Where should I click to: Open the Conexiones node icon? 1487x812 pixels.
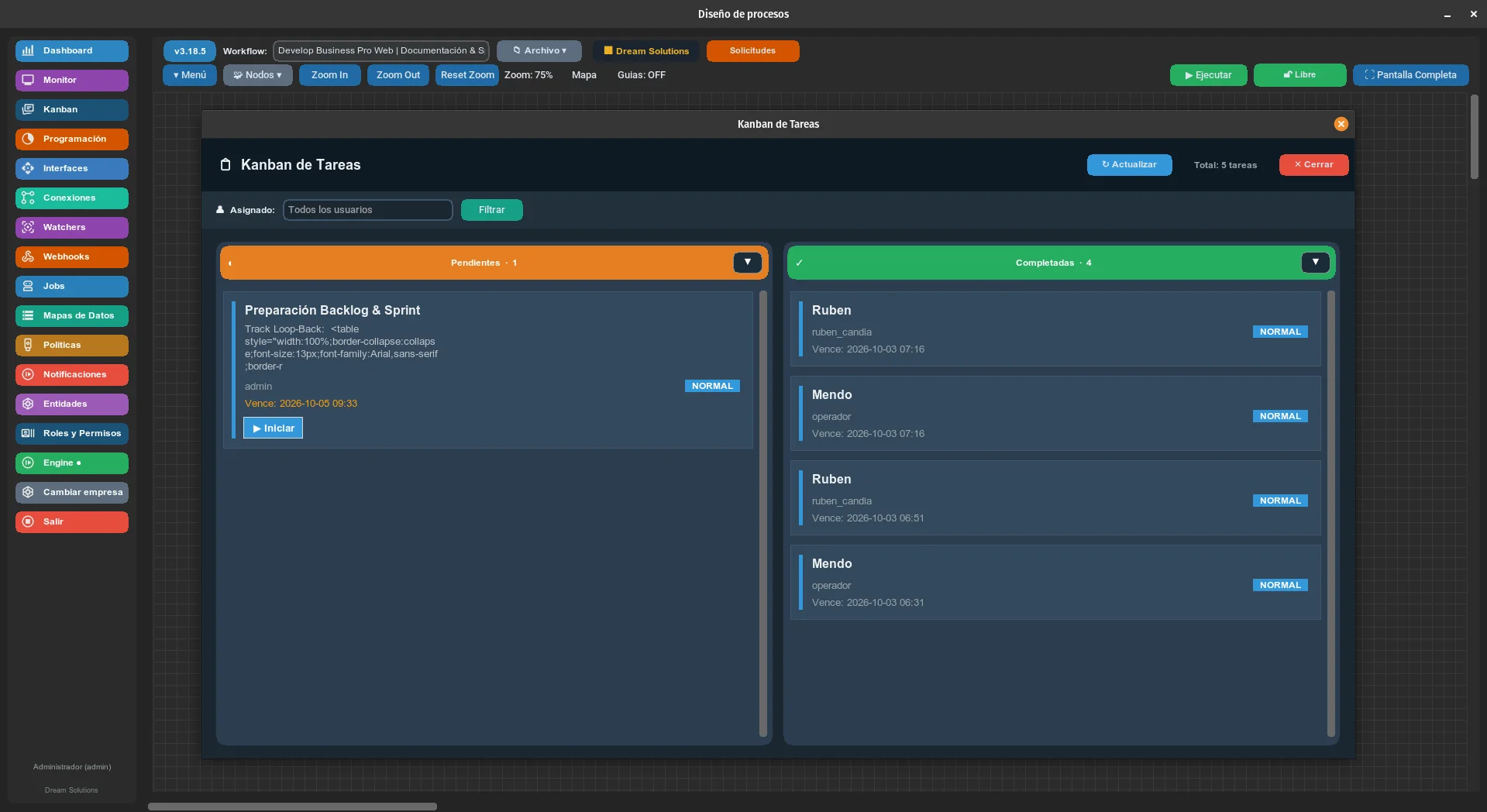(x=28, y=198)
